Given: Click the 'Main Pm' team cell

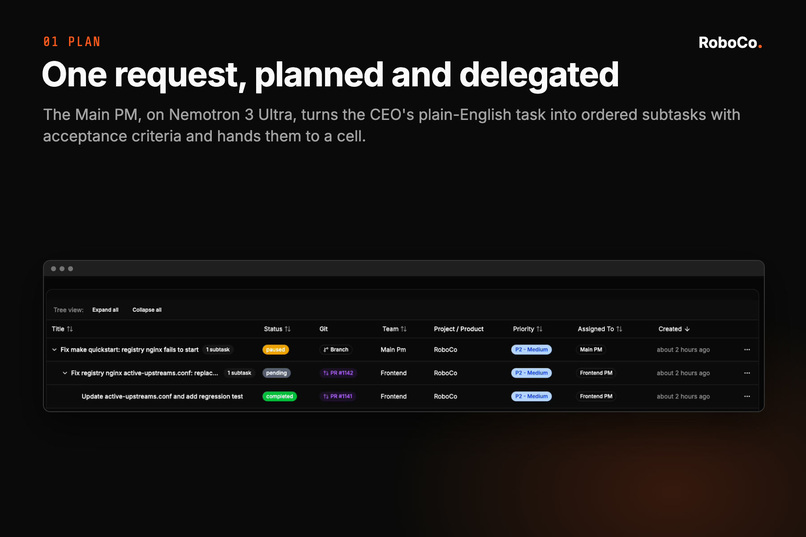Looking at the screenshot, I should pos(393,349).
